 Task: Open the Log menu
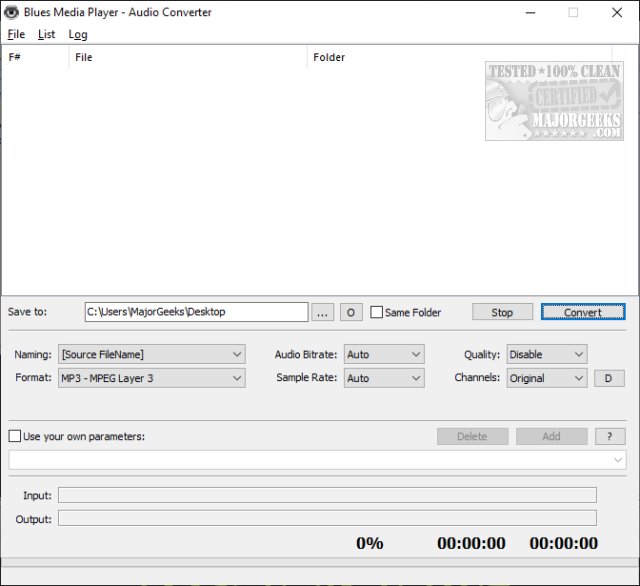pyautogui.click(x=78, y=34)
